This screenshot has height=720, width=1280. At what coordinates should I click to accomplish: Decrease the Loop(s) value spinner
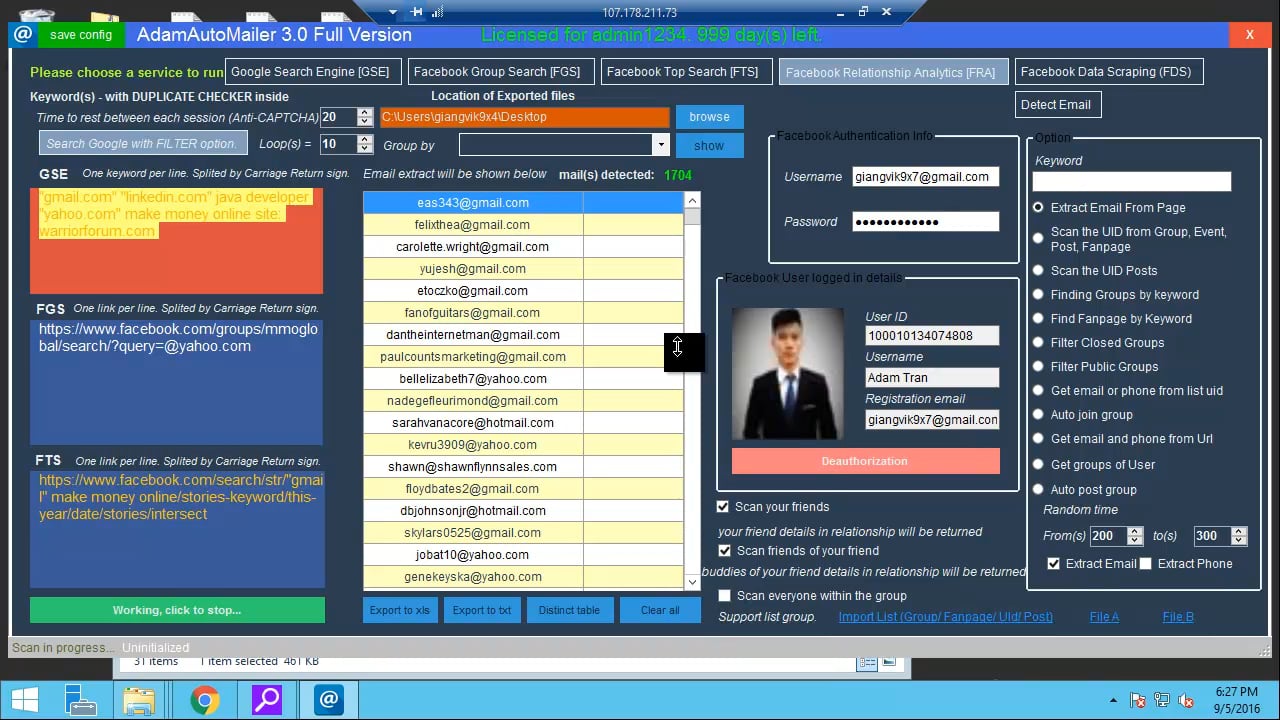coord(365,148)
